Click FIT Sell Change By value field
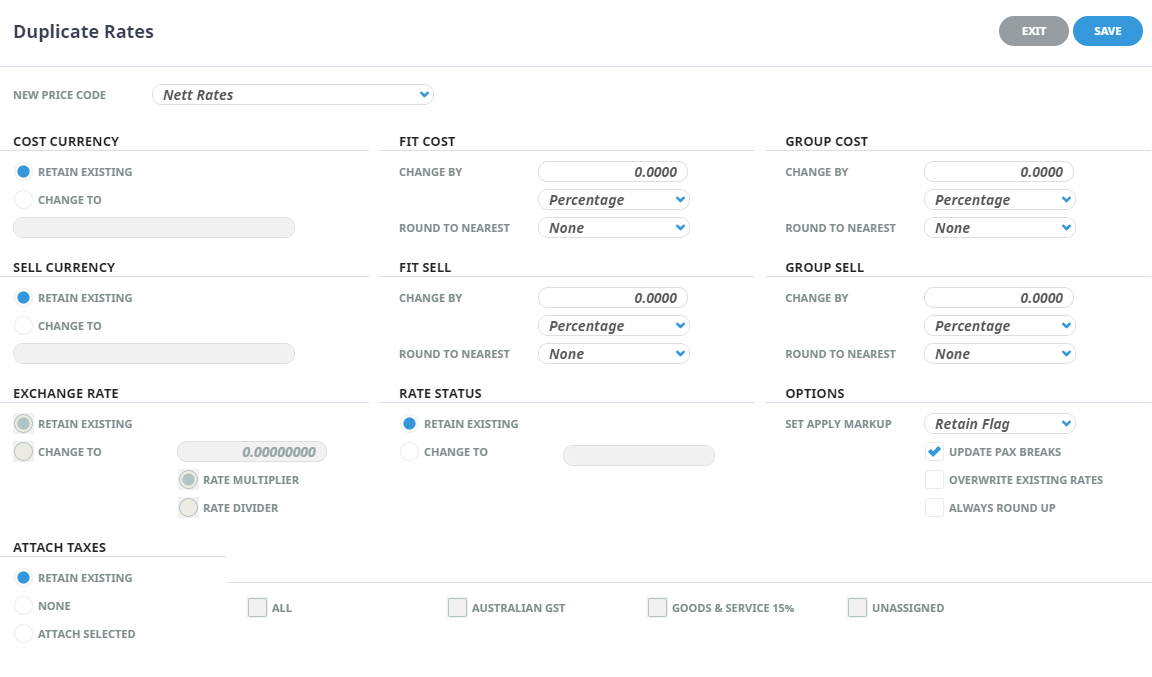Viewport: 1152px width, 677px height. [x=613, y=298]
